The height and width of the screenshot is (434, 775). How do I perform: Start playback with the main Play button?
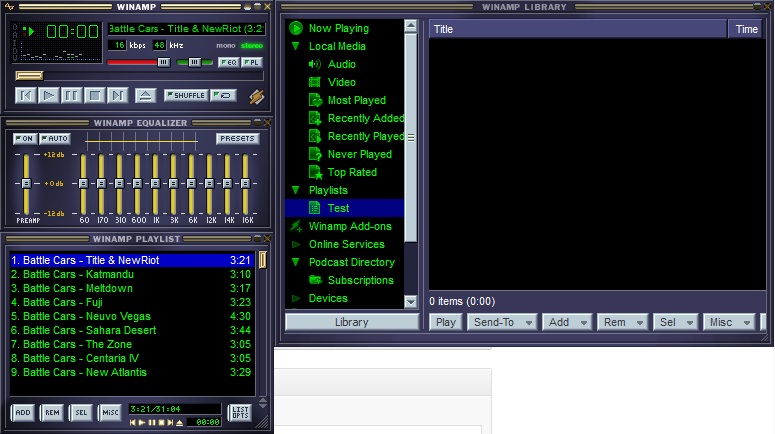pyautogui.click(x=48, y=95)
